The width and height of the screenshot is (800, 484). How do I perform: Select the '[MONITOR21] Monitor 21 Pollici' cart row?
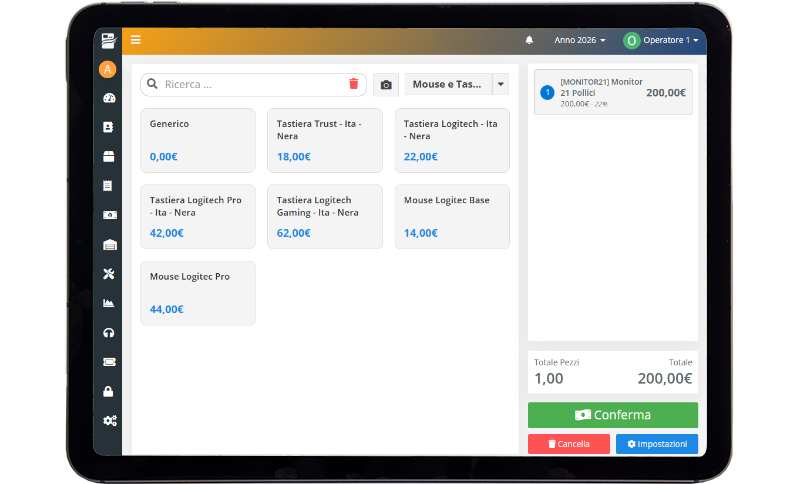[613, 92]
